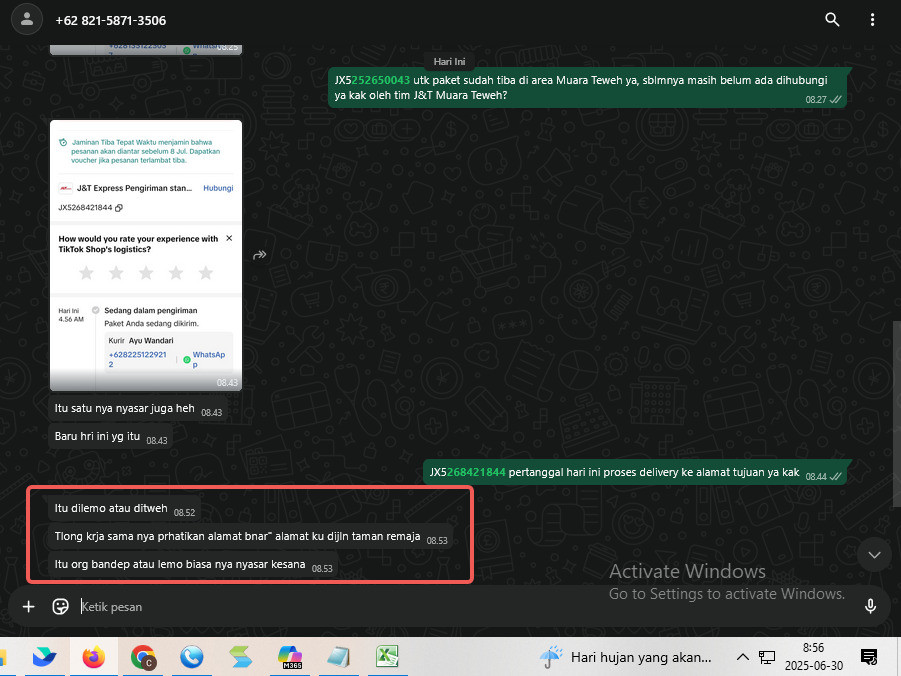Open Excel from the taskbar

(387, 656)
